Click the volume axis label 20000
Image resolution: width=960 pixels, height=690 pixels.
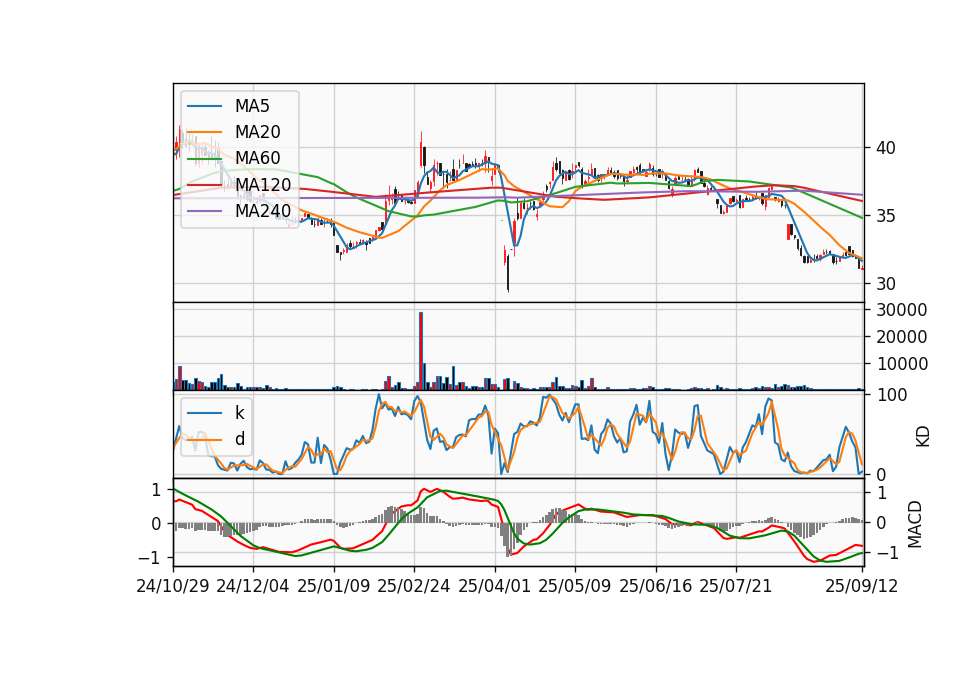(x=902, y=337)
